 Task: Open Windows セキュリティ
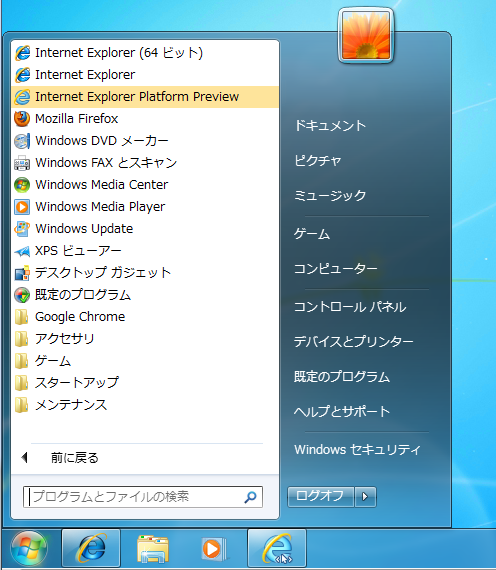click(357, 450)
